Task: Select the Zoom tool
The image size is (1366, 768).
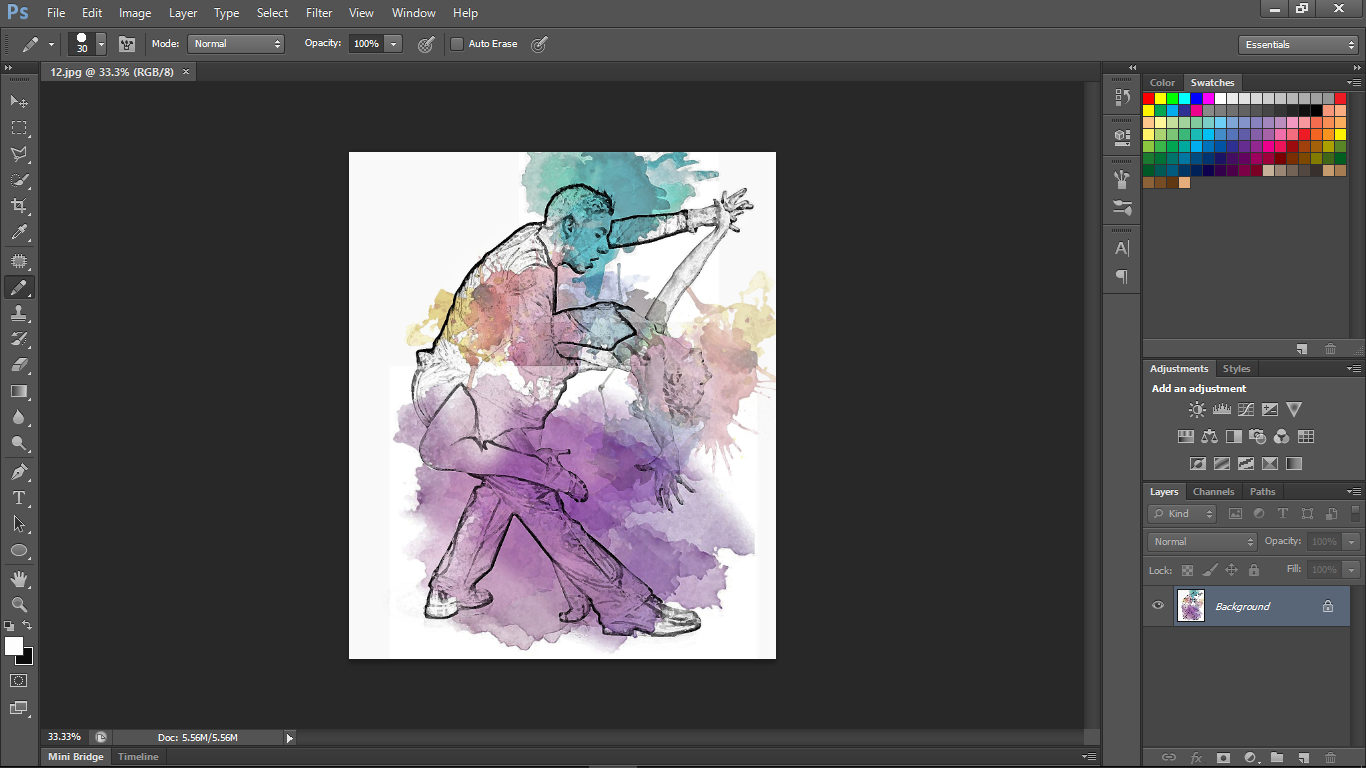Action: click(19, 605)
